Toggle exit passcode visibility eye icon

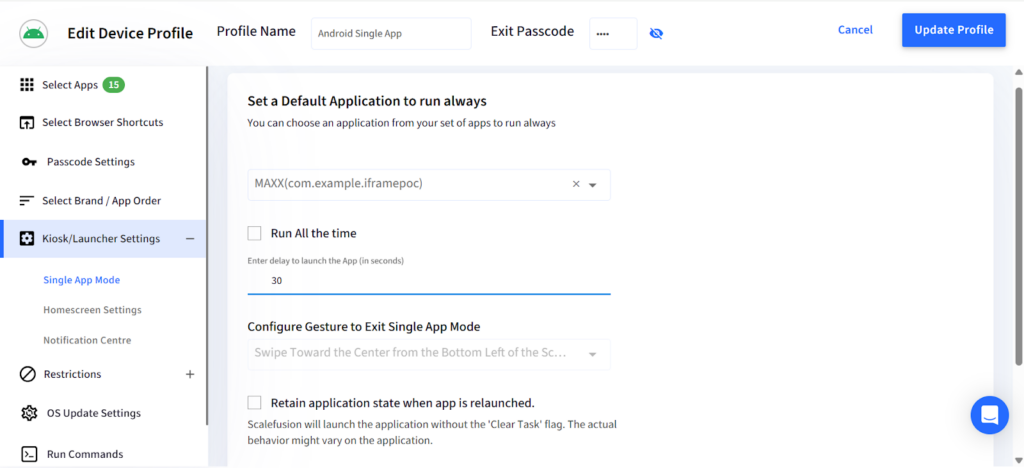tap(656, 33)
